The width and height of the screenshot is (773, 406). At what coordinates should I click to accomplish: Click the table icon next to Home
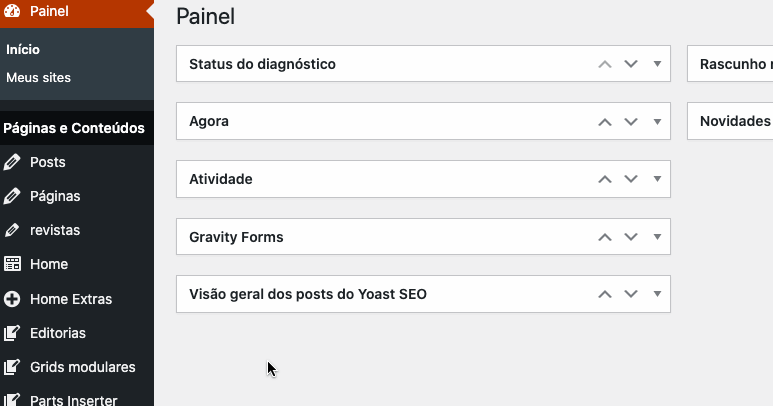coord(12,264)
